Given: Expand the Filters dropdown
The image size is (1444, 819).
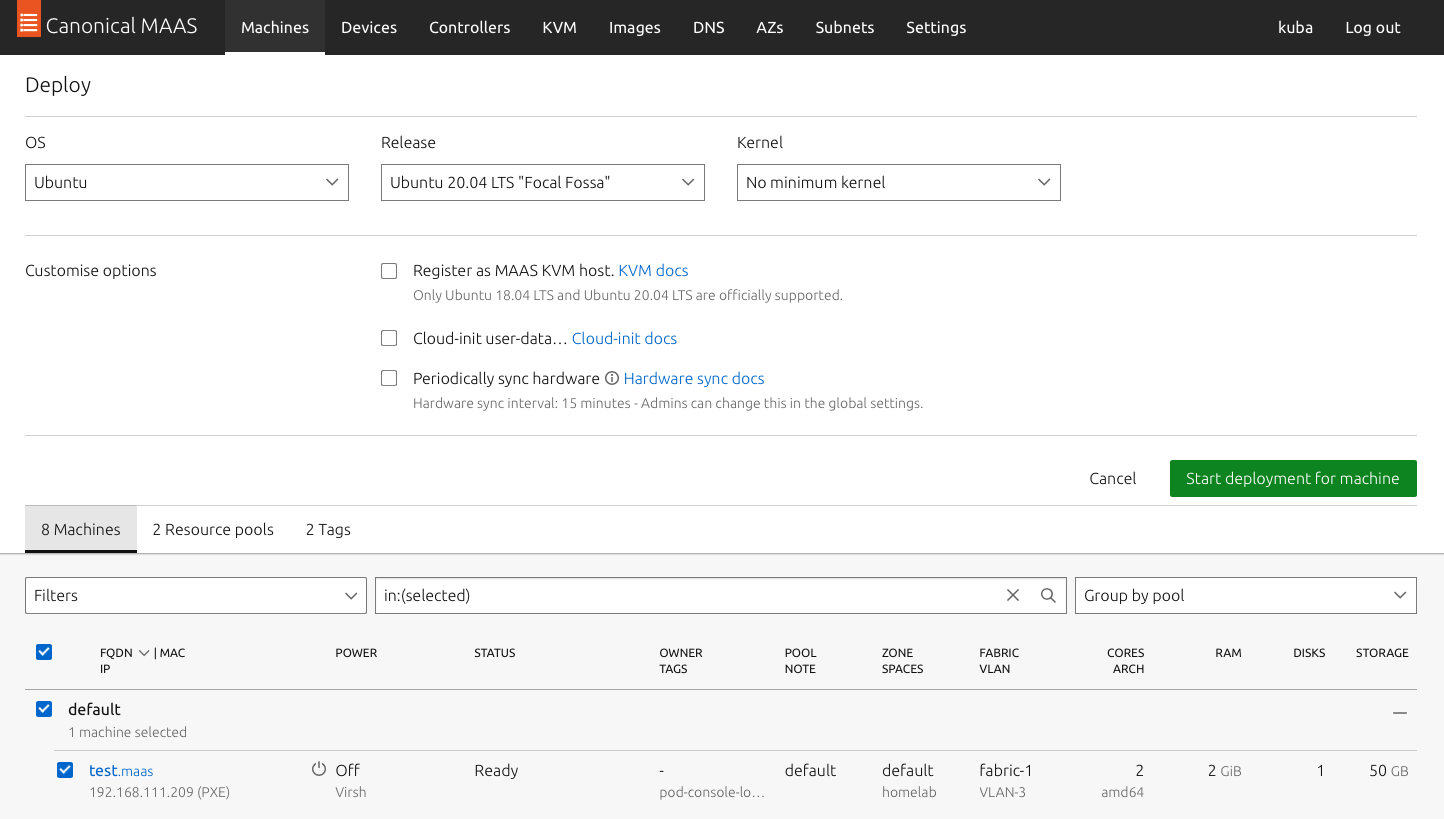Looking at the screenshot, I should pyautogui.click(x=196, y=595).
